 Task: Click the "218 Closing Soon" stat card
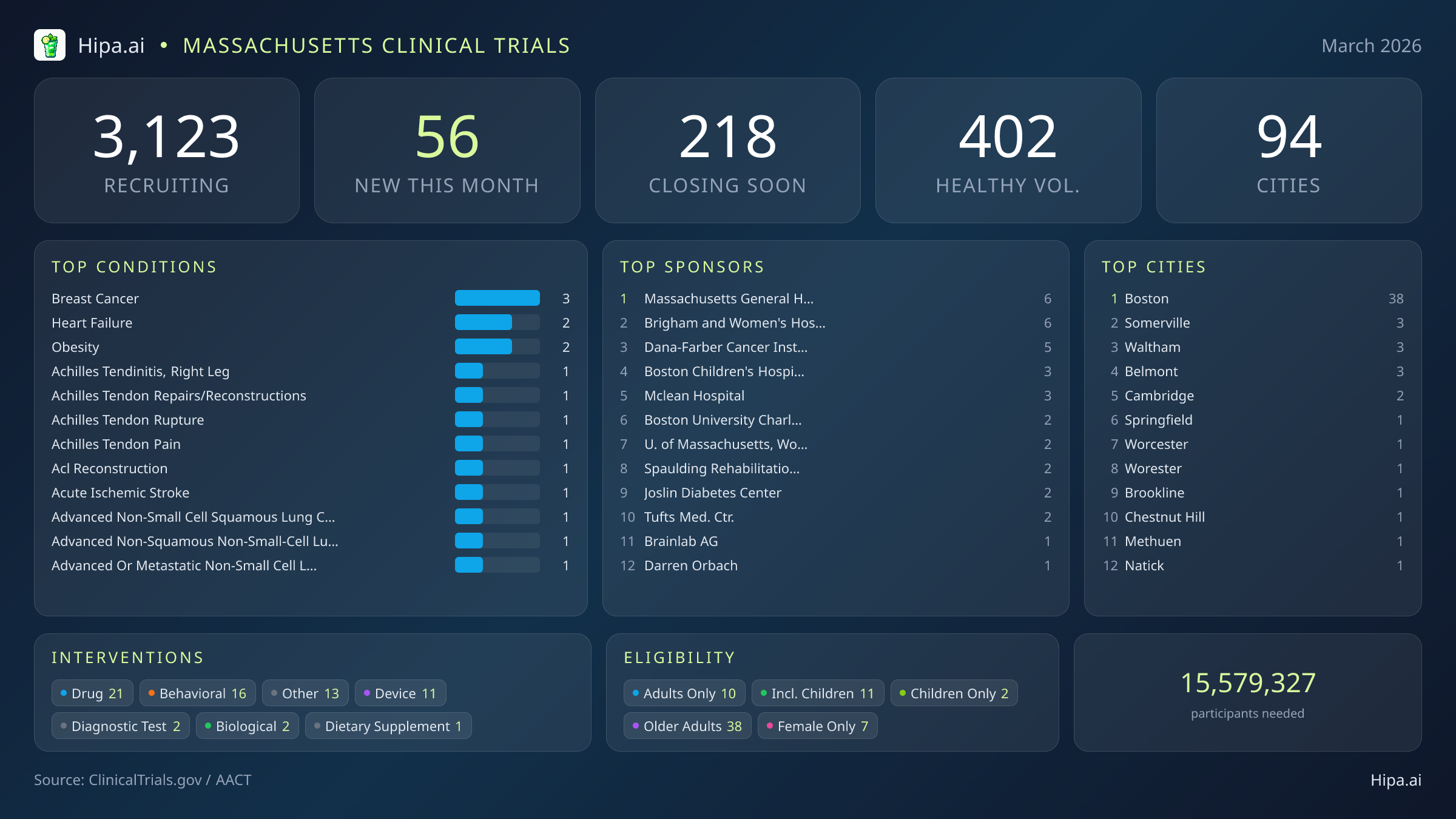pyautogui.click(x=728, y=150)
